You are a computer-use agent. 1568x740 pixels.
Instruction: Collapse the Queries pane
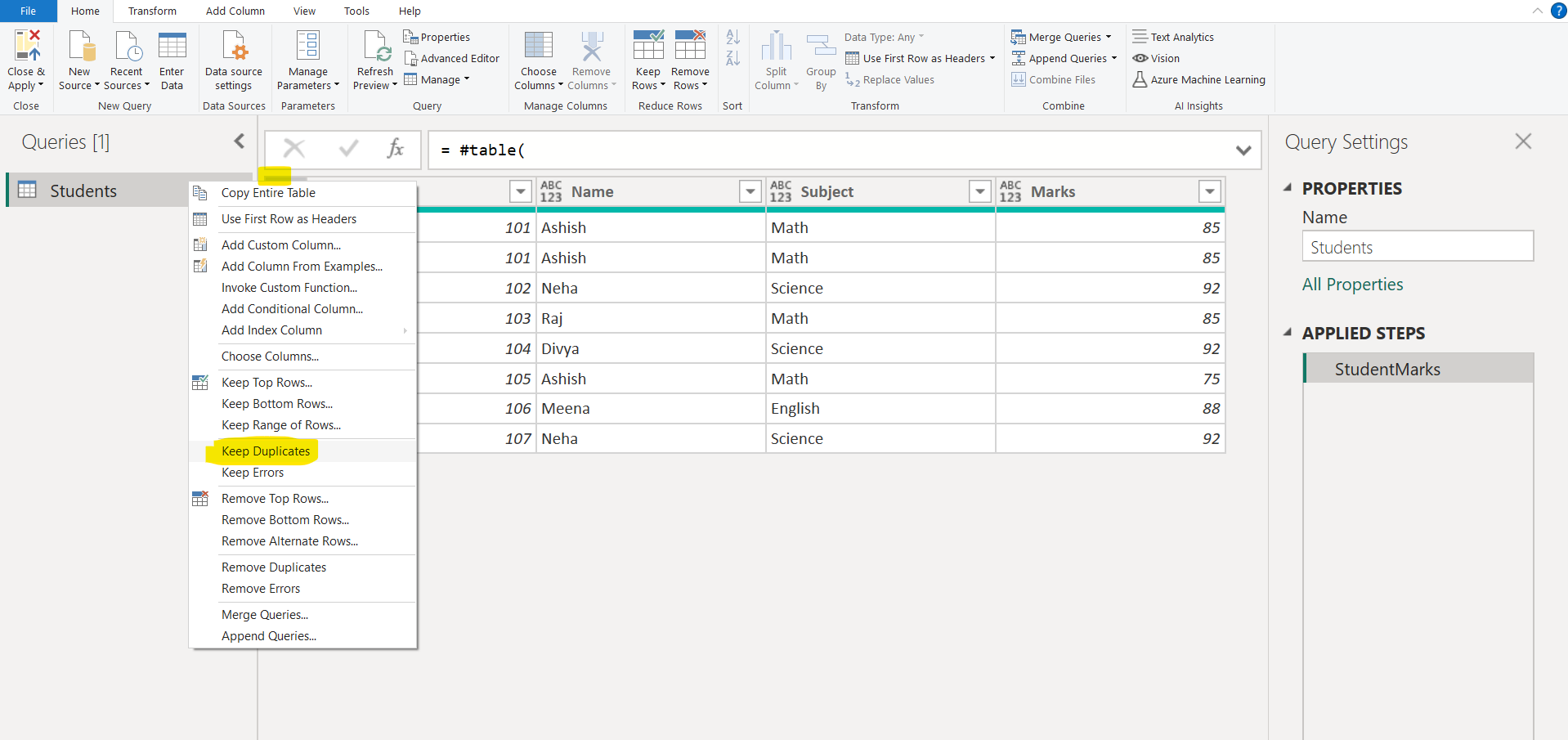tap(238, 141)
